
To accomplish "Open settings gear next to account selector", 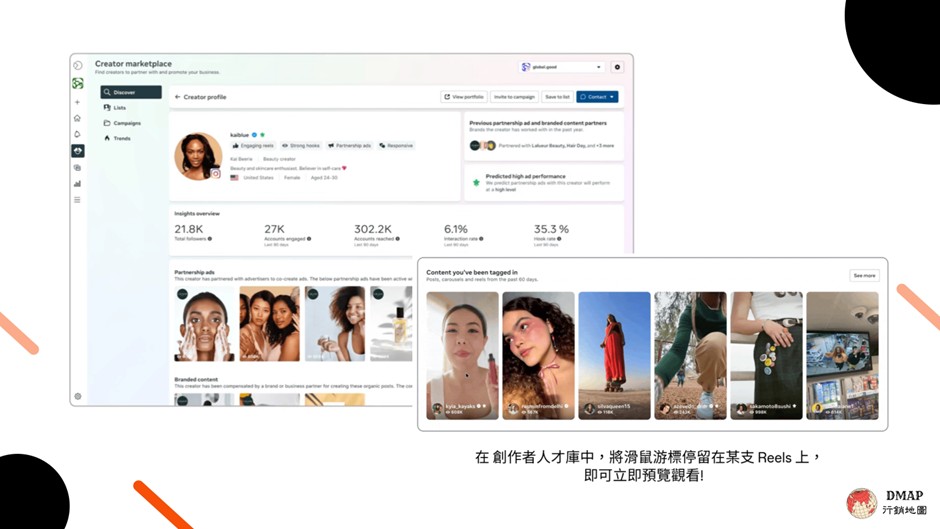I will tap(617, 67).
